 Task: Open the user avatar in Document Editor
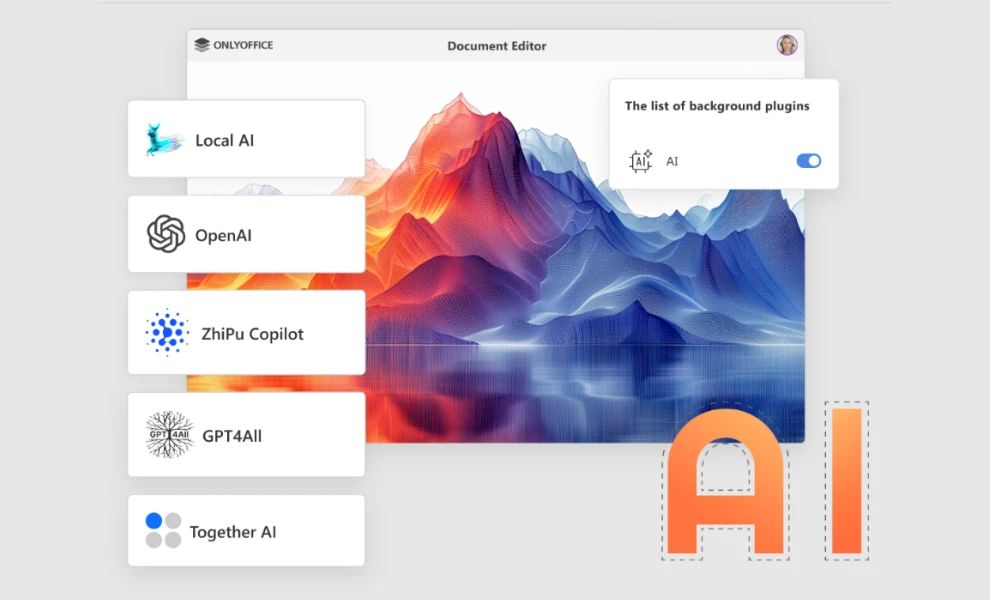[x=787, y=45]
